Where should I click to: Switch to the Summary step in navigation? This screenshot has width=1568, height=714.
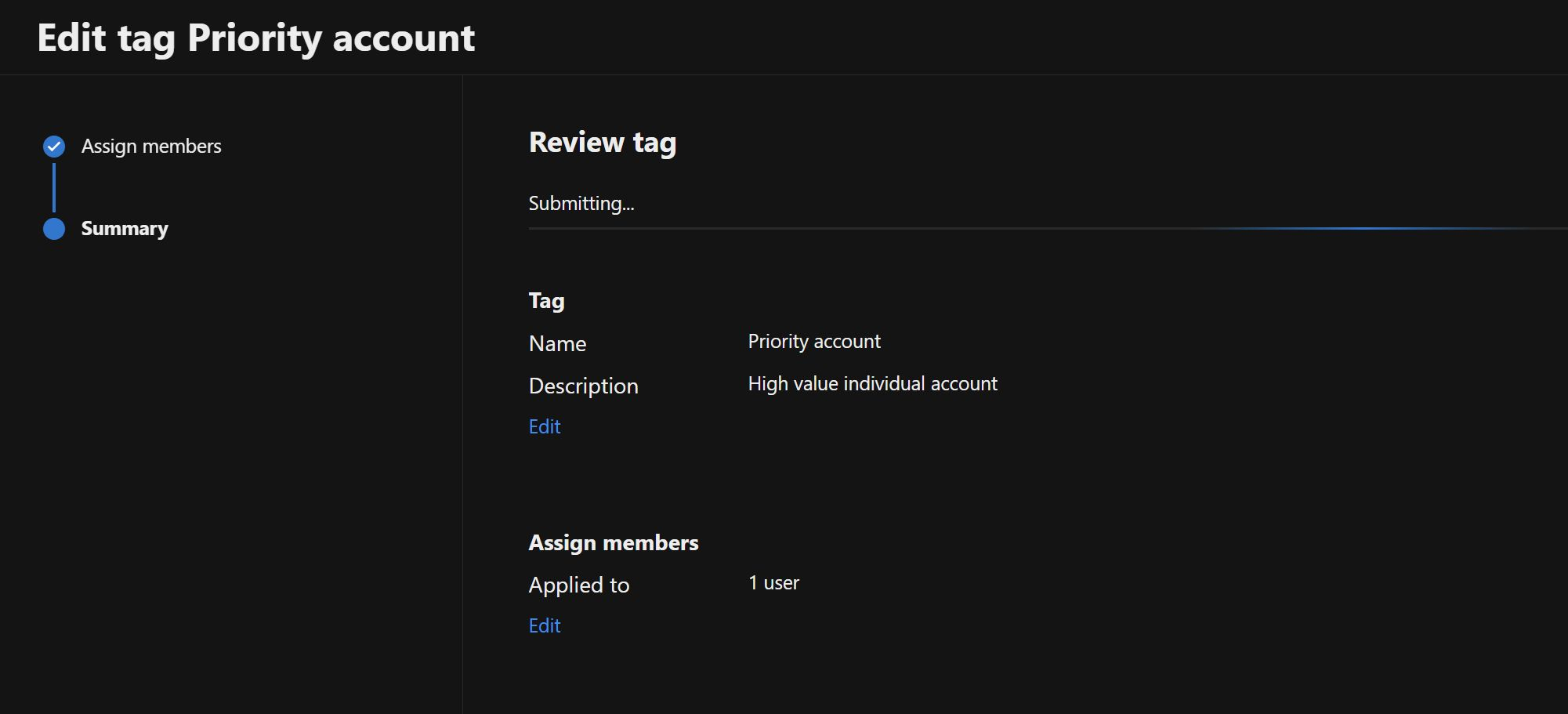[124, 228]
